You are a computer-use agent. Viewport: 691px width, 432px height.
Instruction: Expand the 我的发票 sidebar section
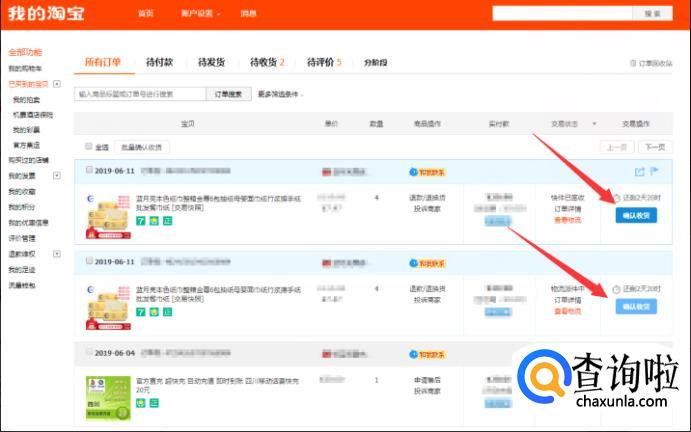[x=57, y=175]
